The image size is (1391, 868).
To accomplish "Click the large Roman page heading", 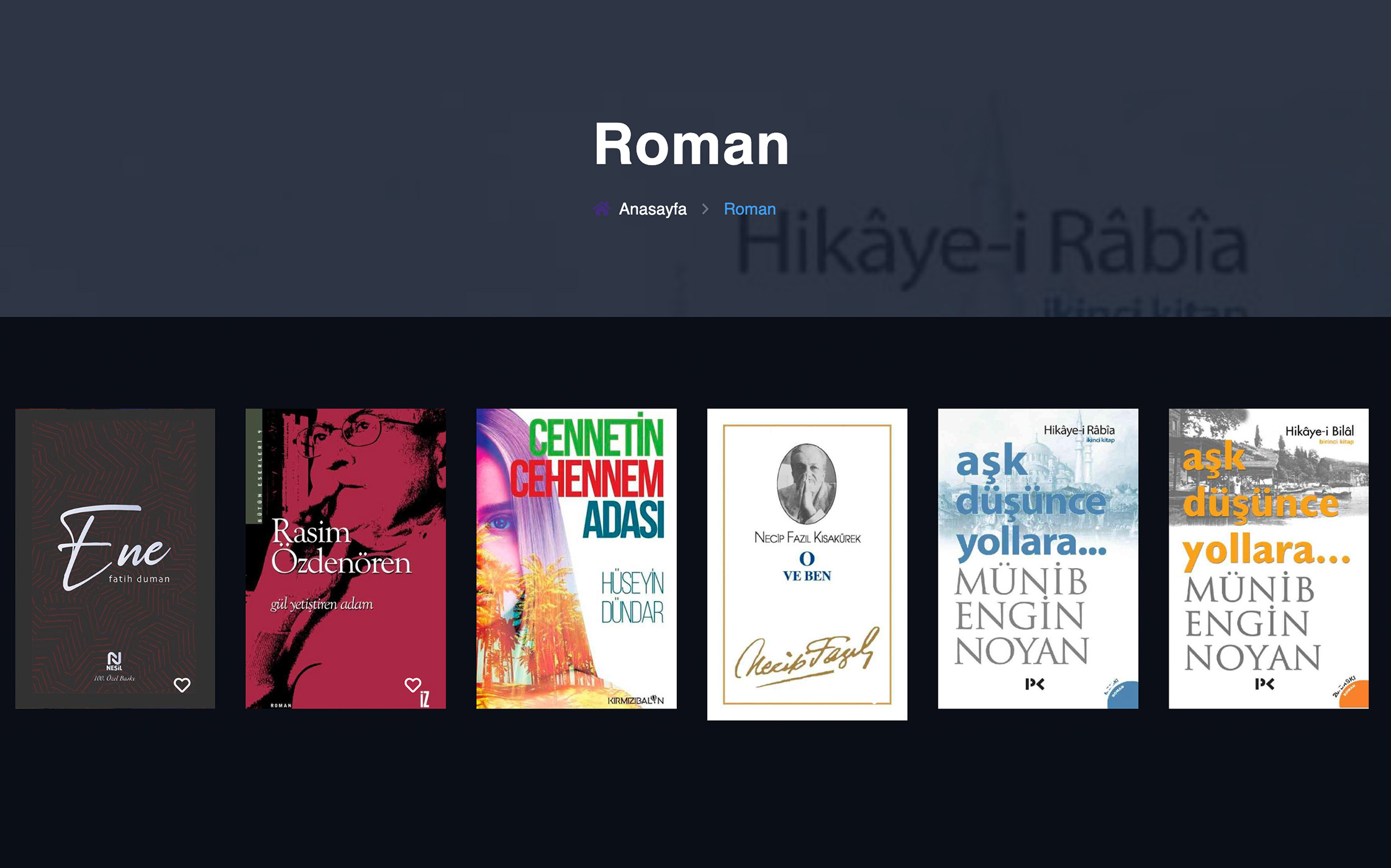I will (691, 144).
